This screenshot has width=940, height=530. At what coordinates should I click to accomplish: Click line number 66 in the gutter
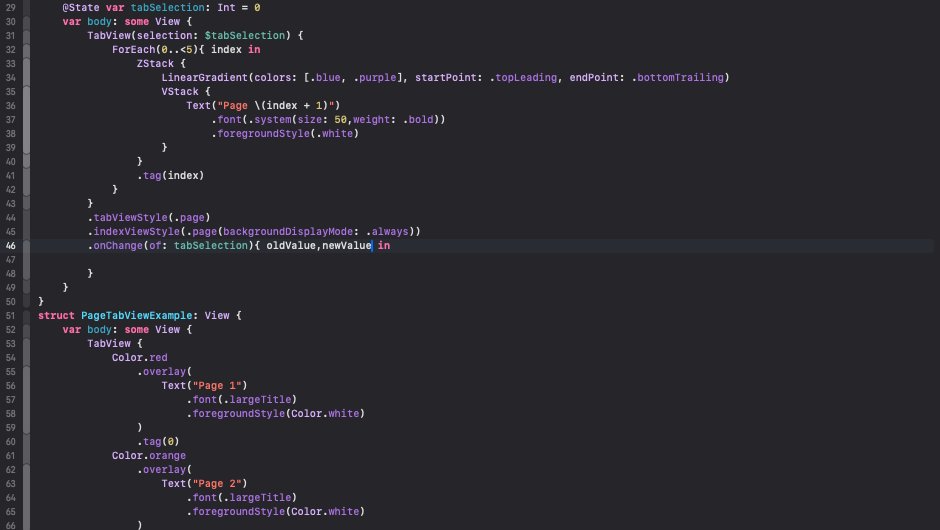(10, 525)
